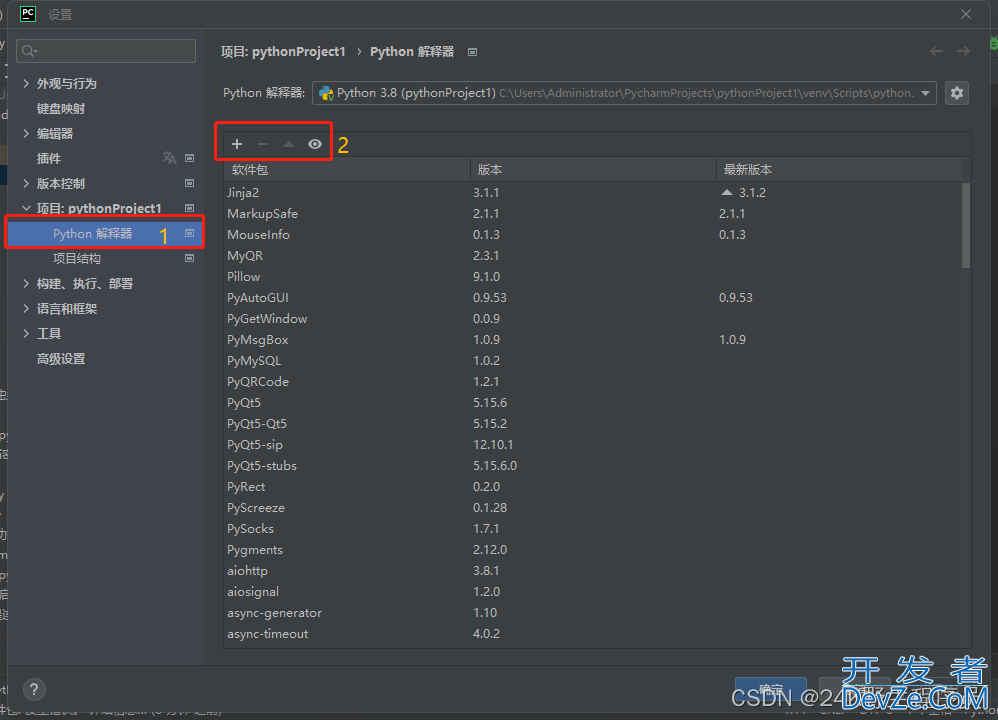Expand the 语言和框架 settings group
998x720 pixels.
coord(26,308)
